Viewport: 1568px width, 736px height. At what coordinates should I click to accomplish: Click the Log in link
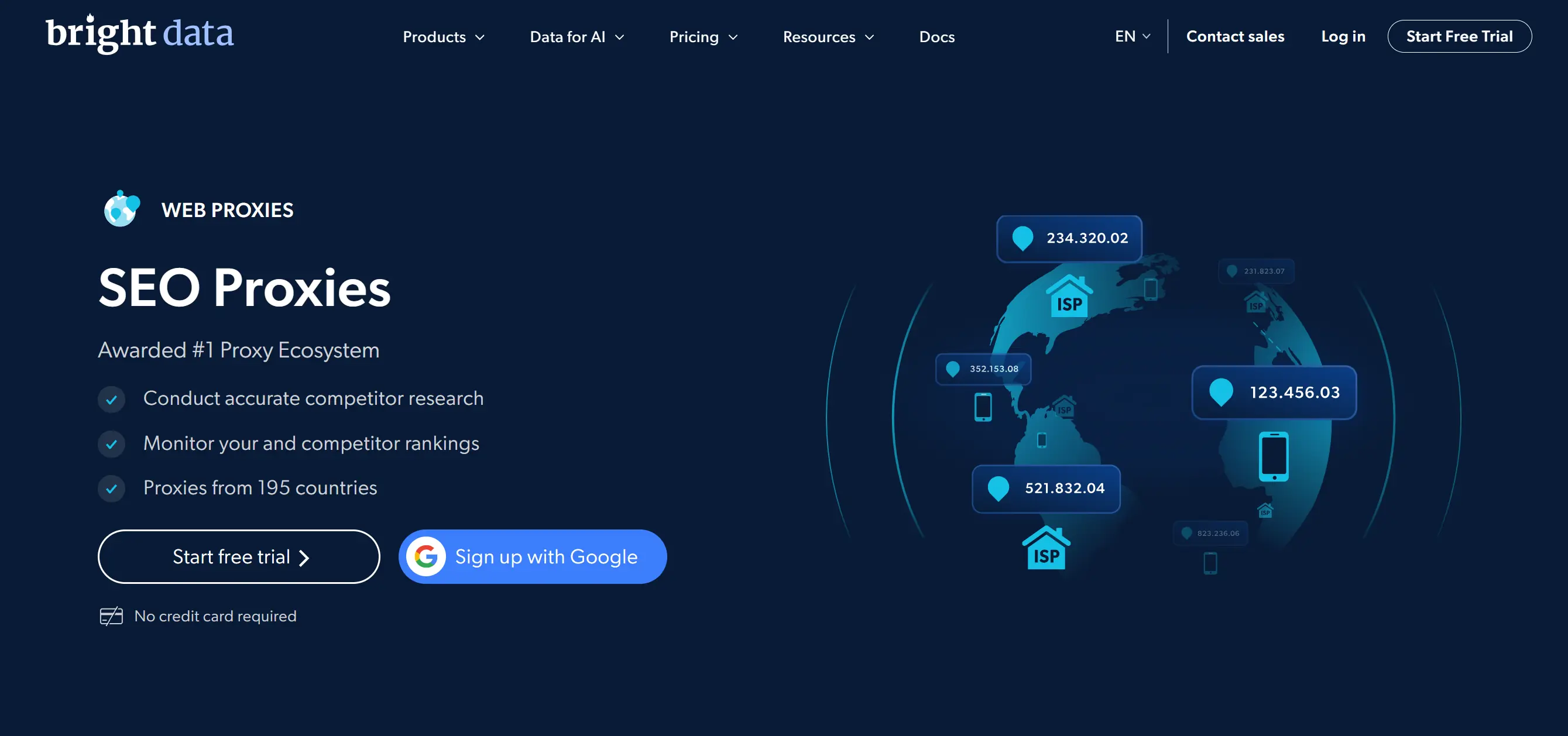pyautogui.click(x=1343, y=36)
